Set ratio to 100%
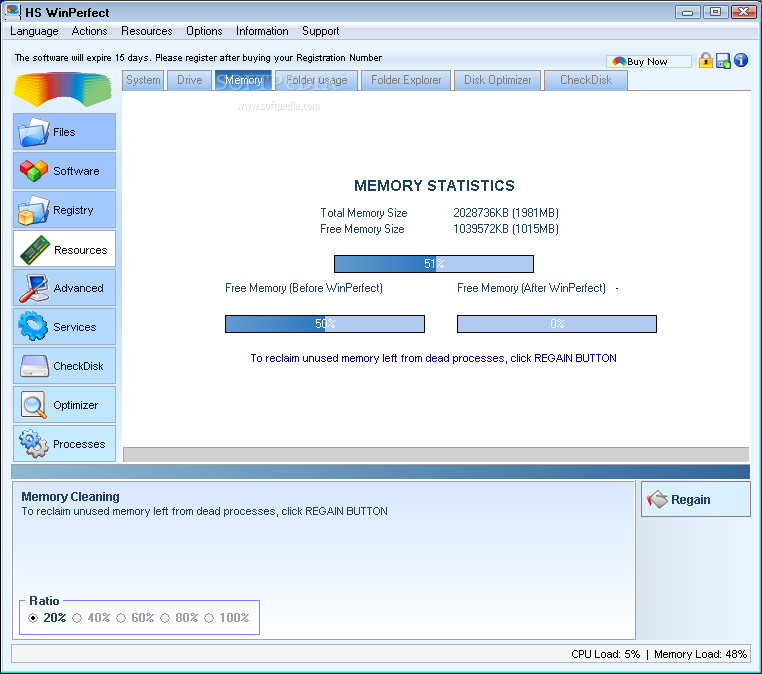This screenshot has width=762, height=674. pyautogui.click(x=209, y=618)
